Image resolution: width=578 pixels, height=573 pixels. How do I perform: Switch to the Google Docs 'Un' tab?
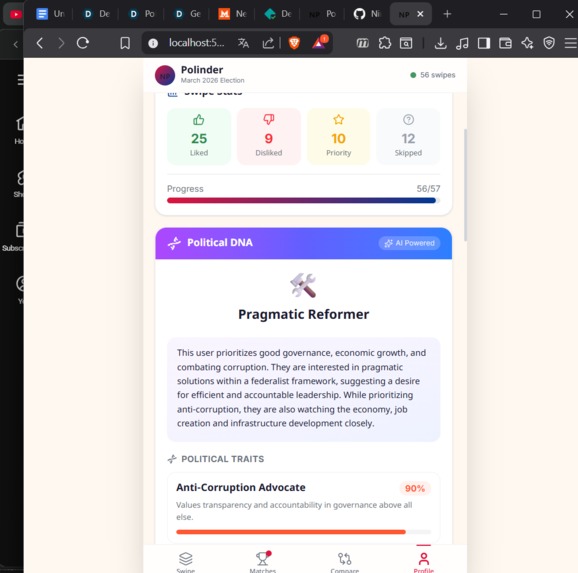point(51,14)
